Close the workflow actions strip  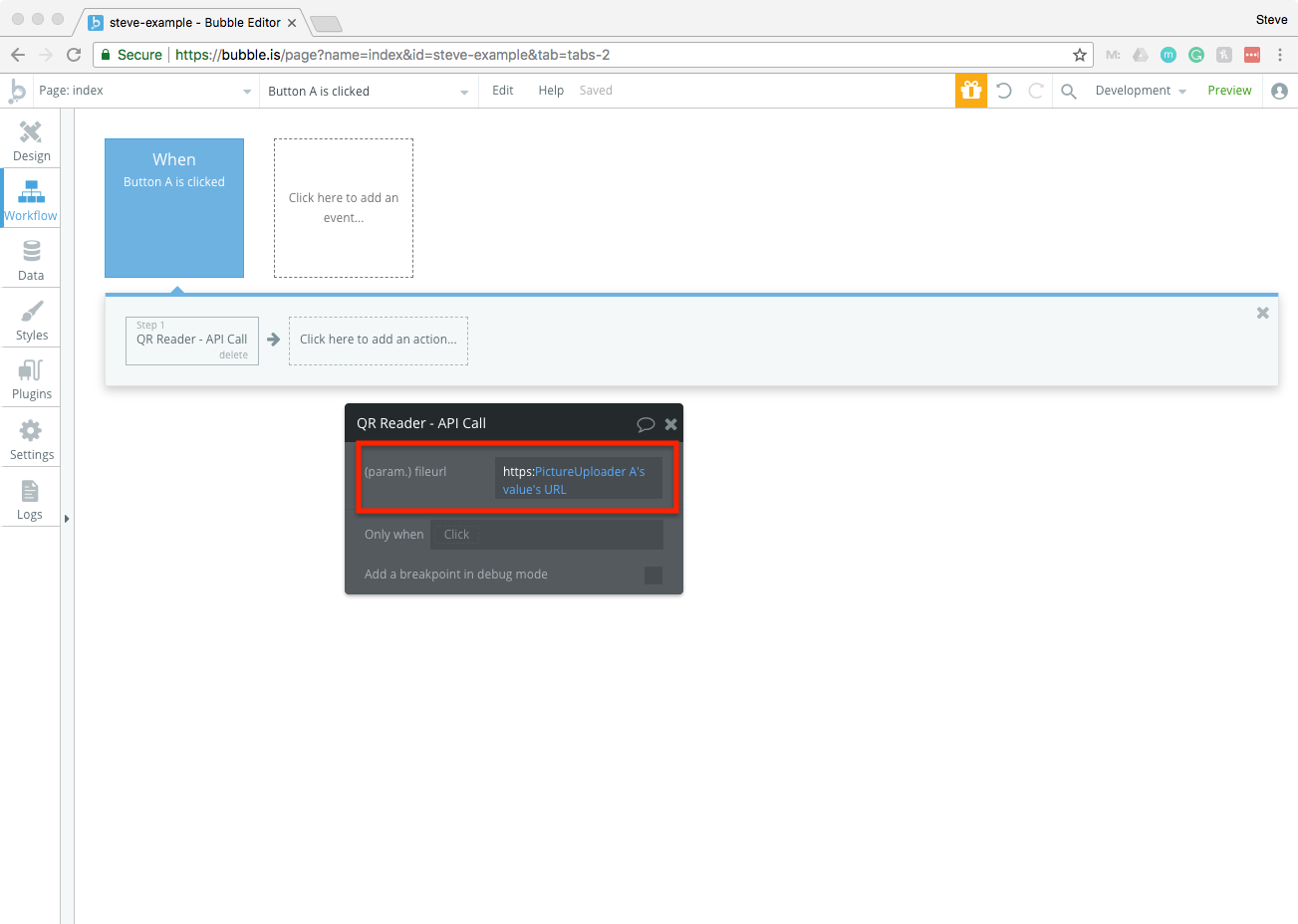click(1263, 313)
